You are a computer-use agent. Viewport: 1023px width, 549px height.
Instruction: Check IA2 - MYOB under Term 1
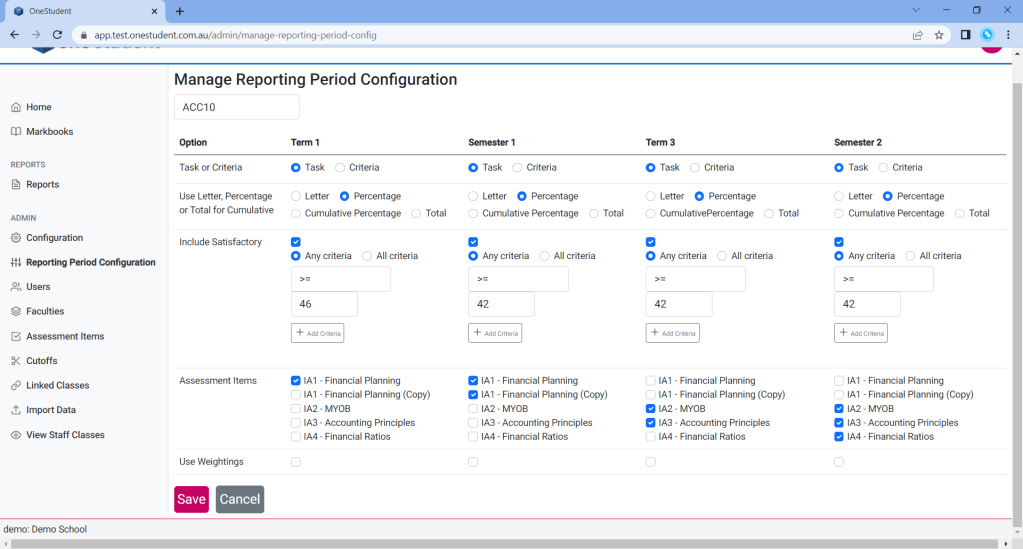click(x=296, y=409)
